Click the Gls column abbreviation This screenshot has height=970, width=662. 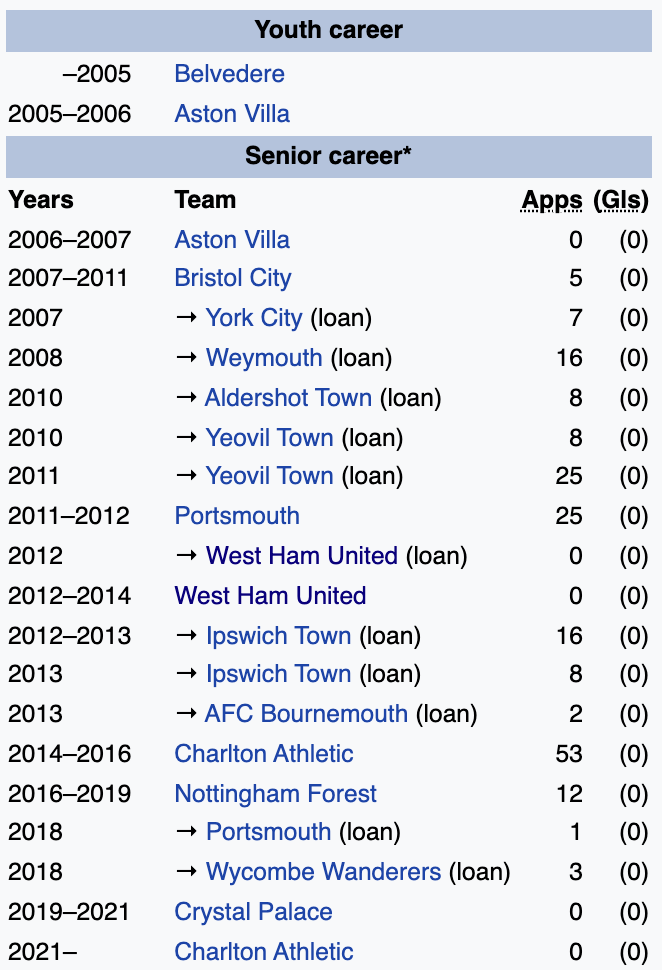pyautogui.click(x=621, y=200)
